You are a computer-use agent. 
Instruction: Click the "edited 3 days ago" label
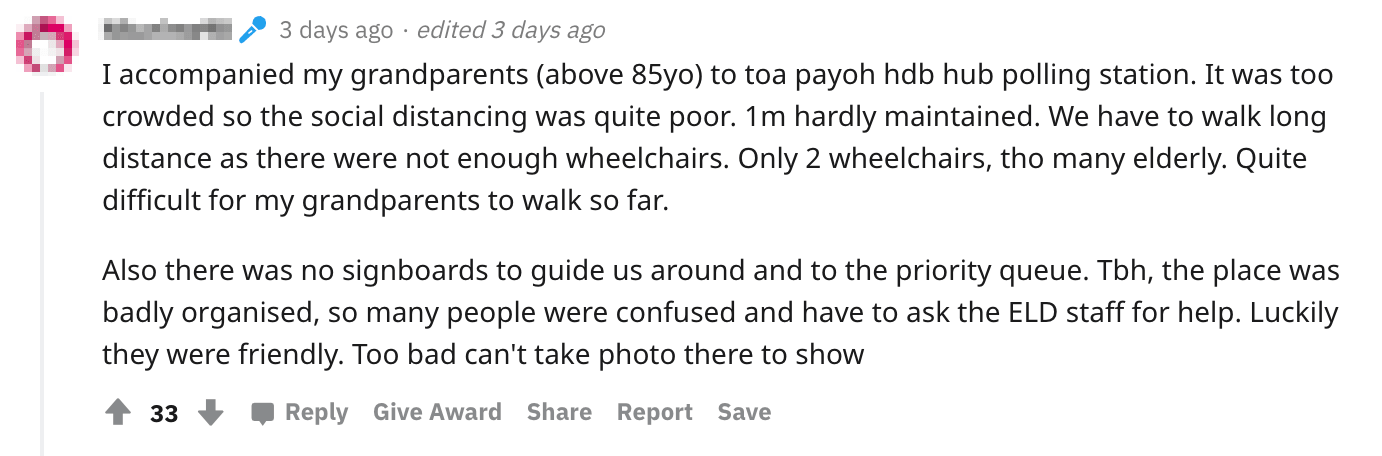click(x=510, y=30)
